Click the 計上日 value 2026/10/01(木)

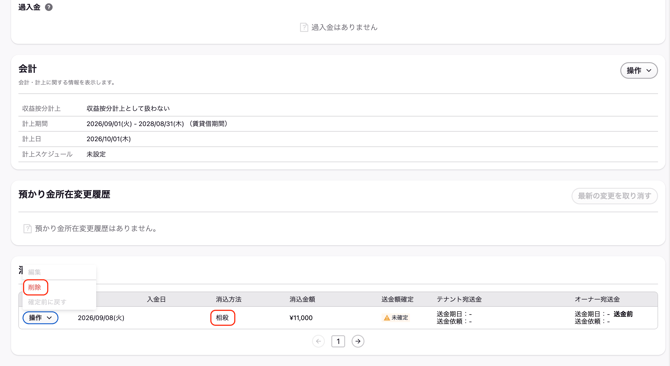coord(109,139)
